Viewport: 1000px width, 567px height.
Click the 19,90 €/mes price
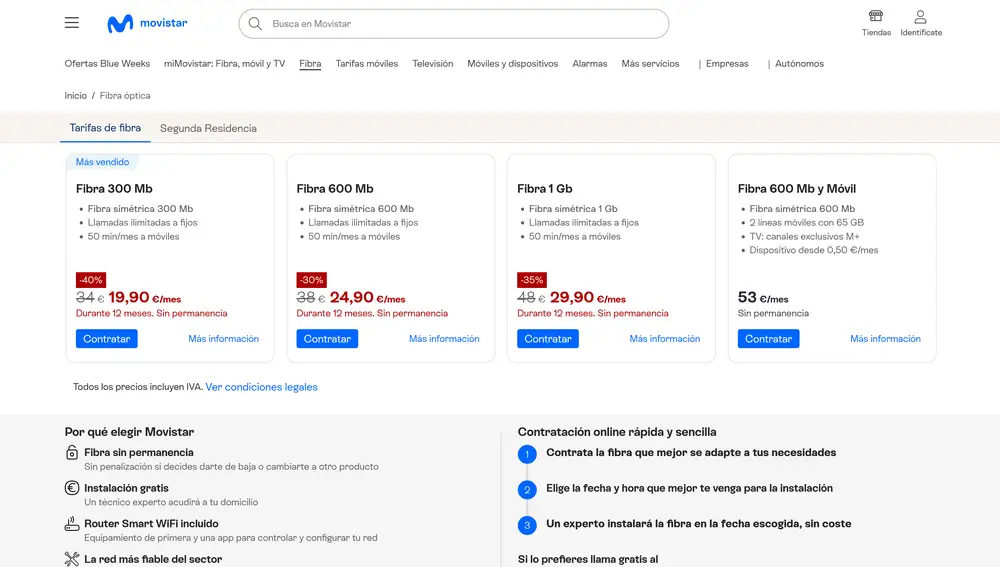pos(145,298)
